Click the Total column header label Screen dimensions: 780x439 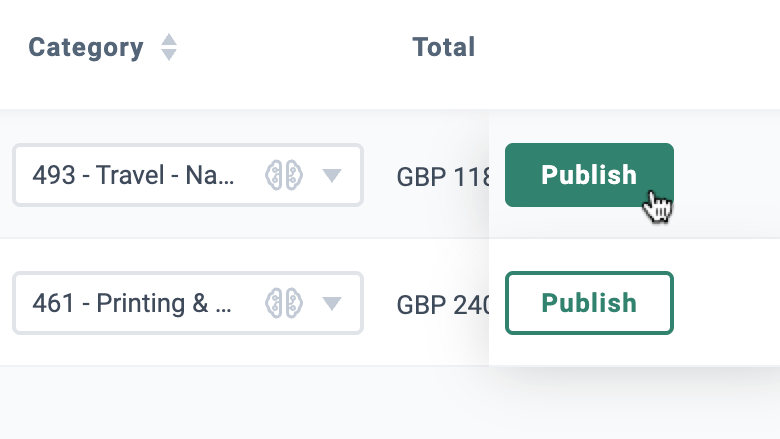point(444,47)
